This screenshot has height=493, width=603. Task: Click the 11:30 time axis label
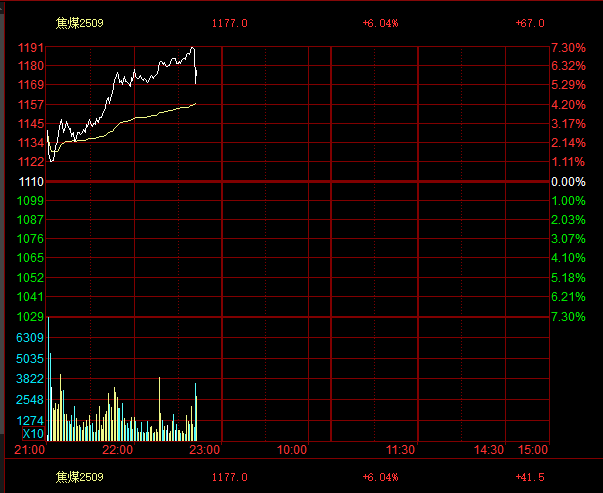click(400, 450)
